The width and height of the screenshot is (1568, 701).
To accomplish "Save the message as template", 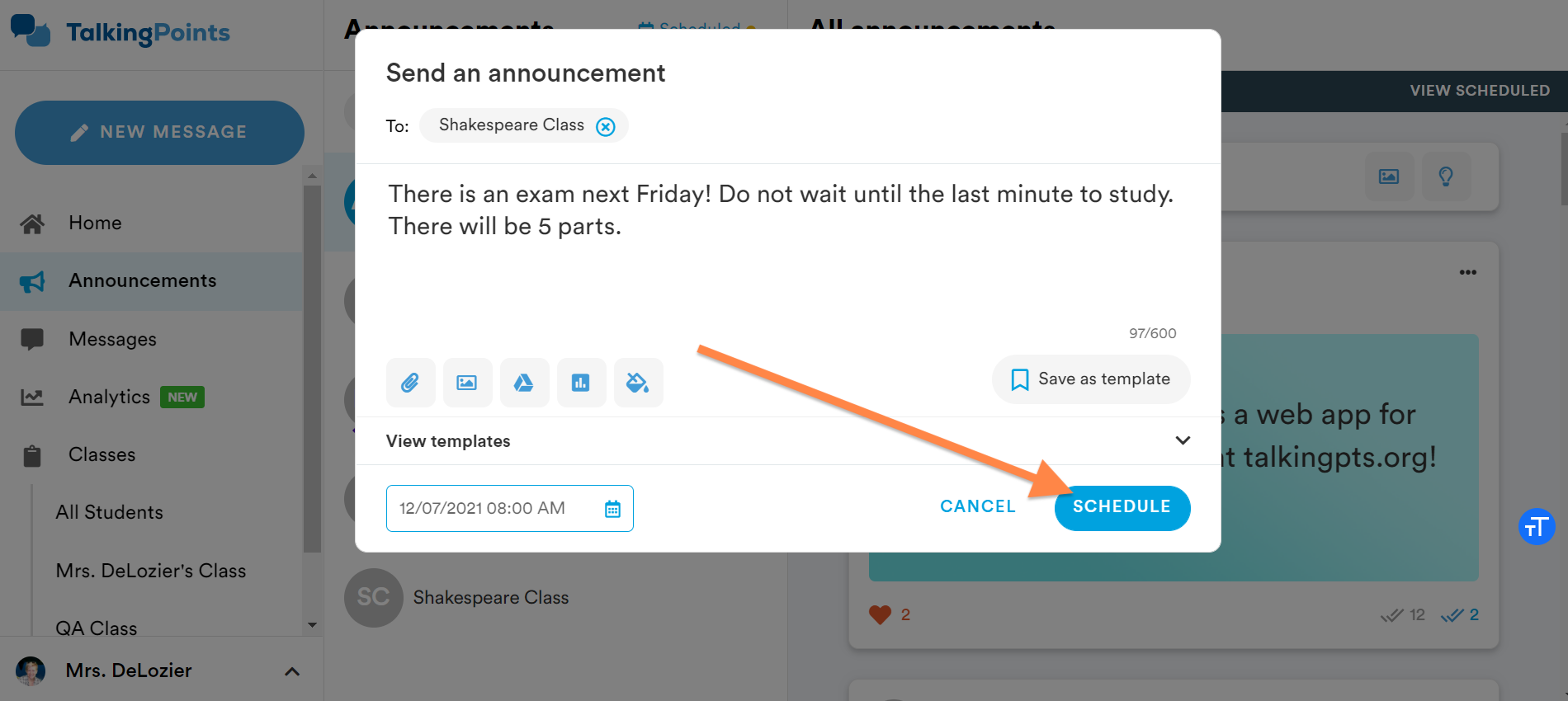I will (x=1091, y=379).
